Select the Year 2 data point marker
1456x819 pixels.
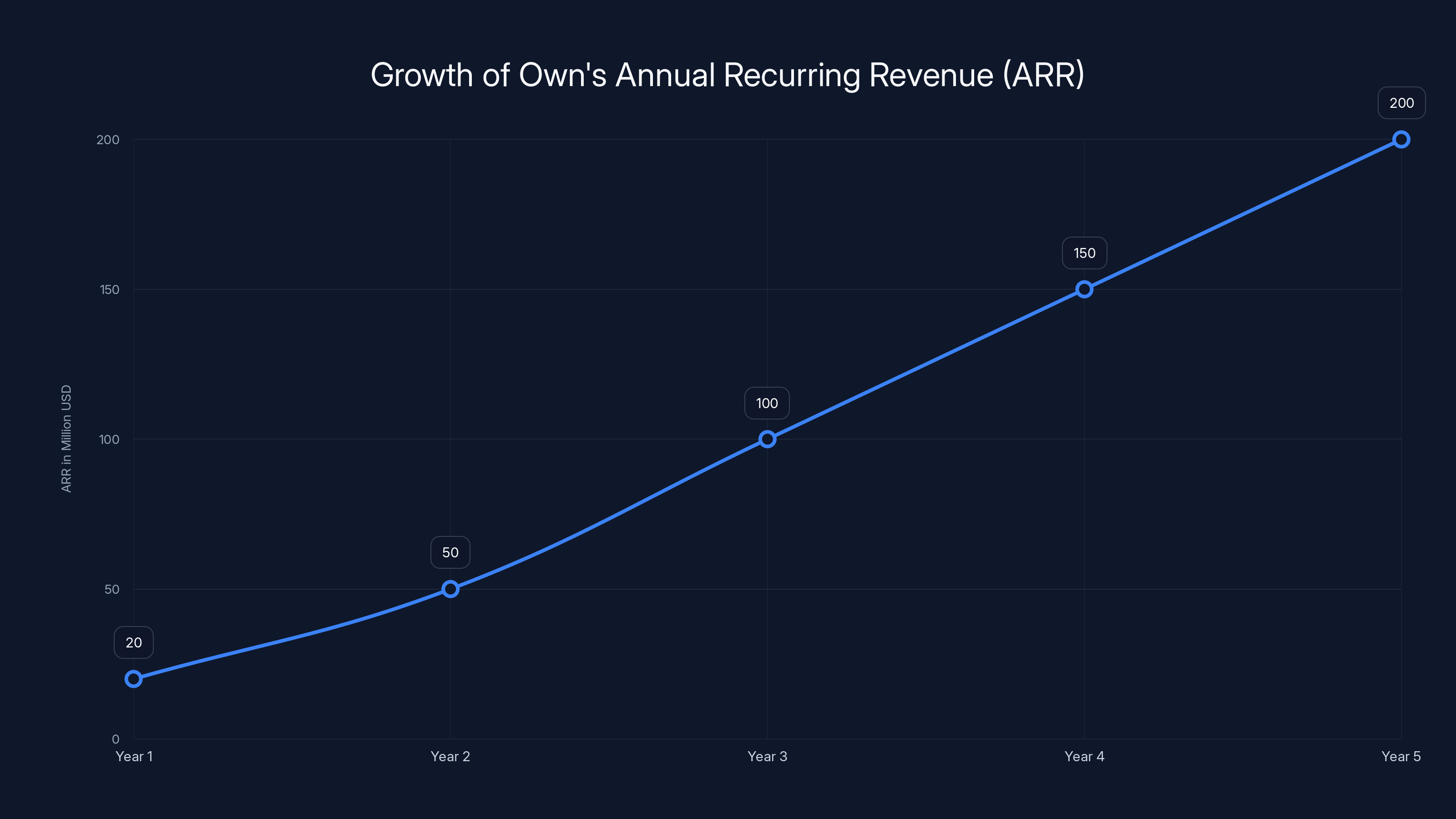click(450, 589)
